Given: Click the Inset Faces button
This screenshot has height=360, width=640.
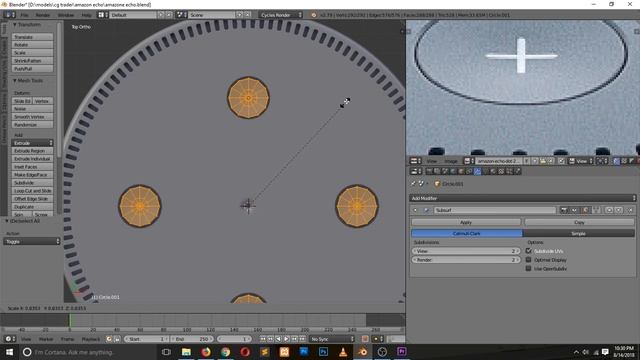Looking at the screenshot, I should click(x=32, y=167).
